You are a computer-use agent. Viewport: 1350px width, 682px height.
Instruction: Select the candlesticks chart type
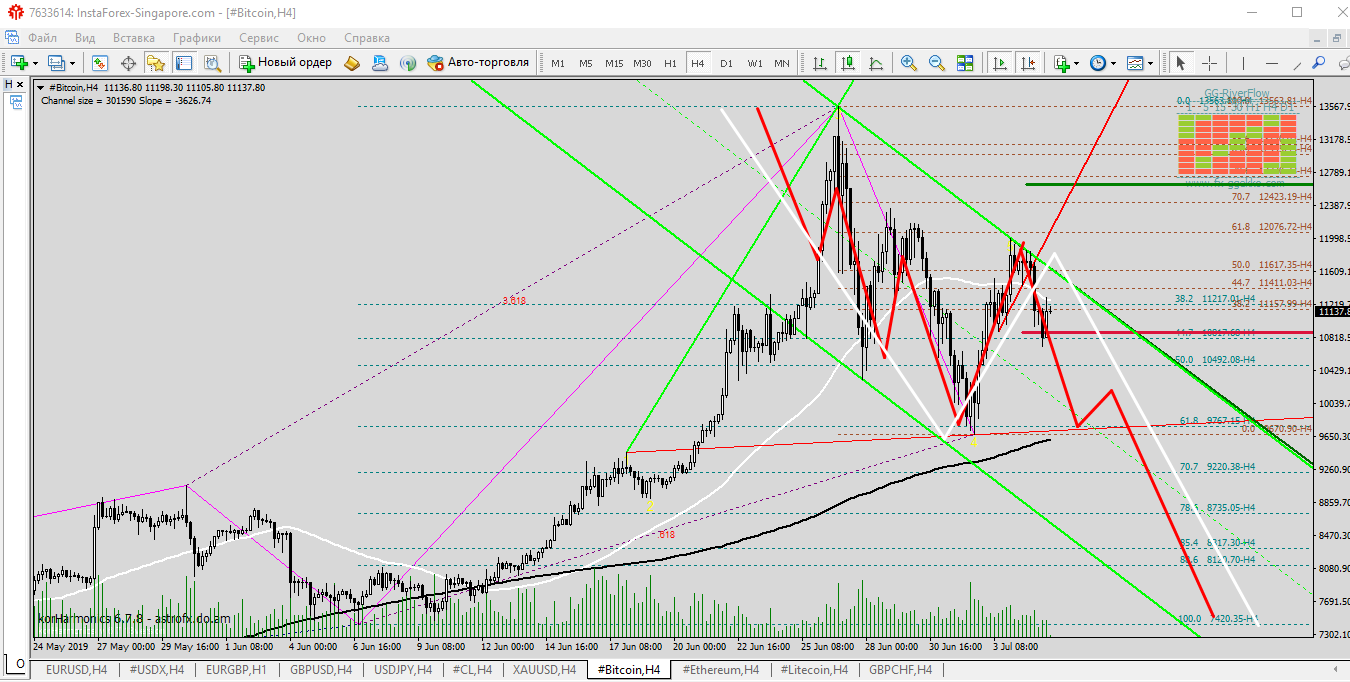848,62
